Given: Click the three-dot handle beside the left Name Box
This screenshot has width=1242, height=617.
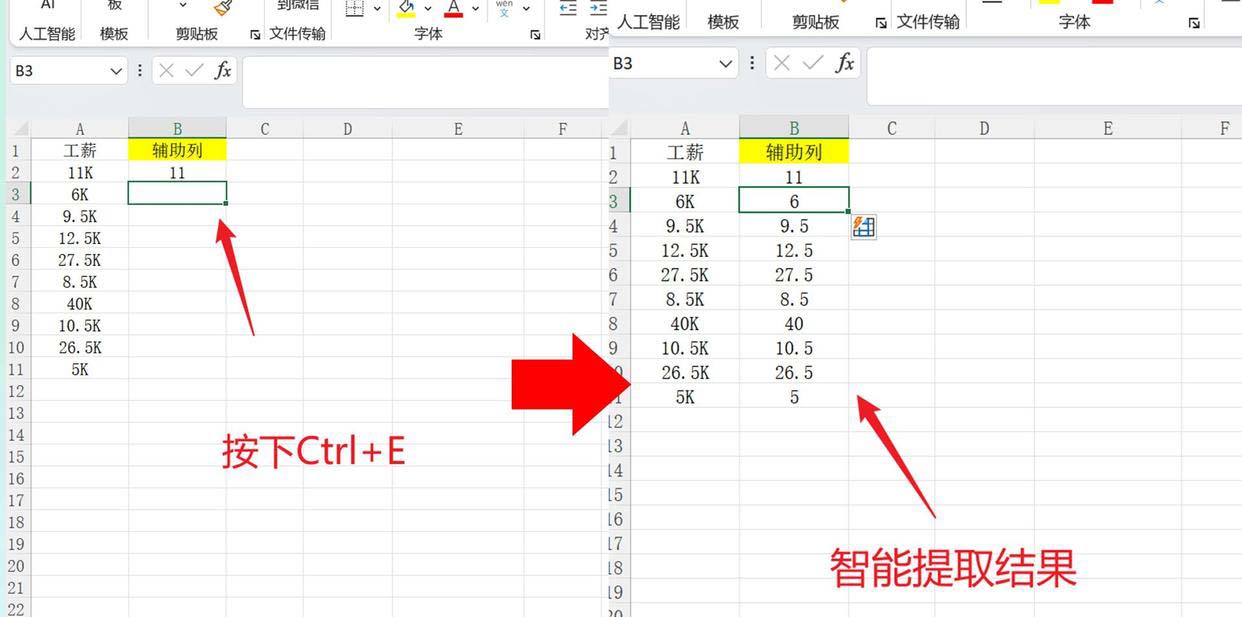Looking at the screenshot, I should pos(139,70).
